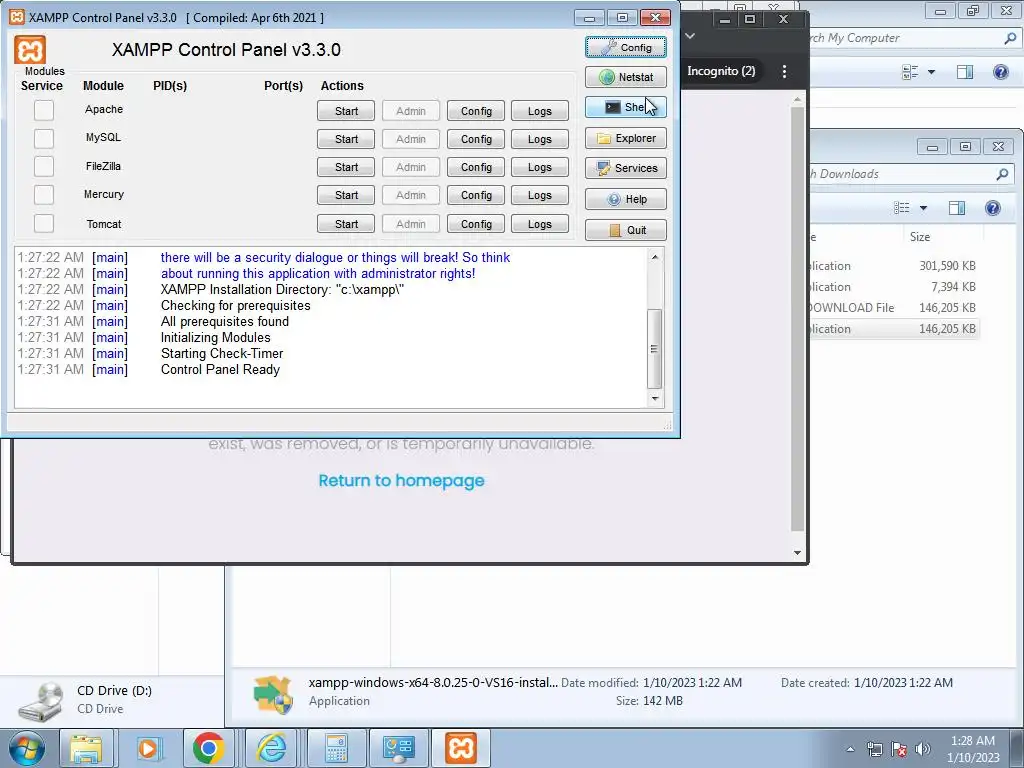Click log scrollbar up arrow
The width and height of the screenshot is (1024, 768).
pyautogui.click(x=655, y=257)
